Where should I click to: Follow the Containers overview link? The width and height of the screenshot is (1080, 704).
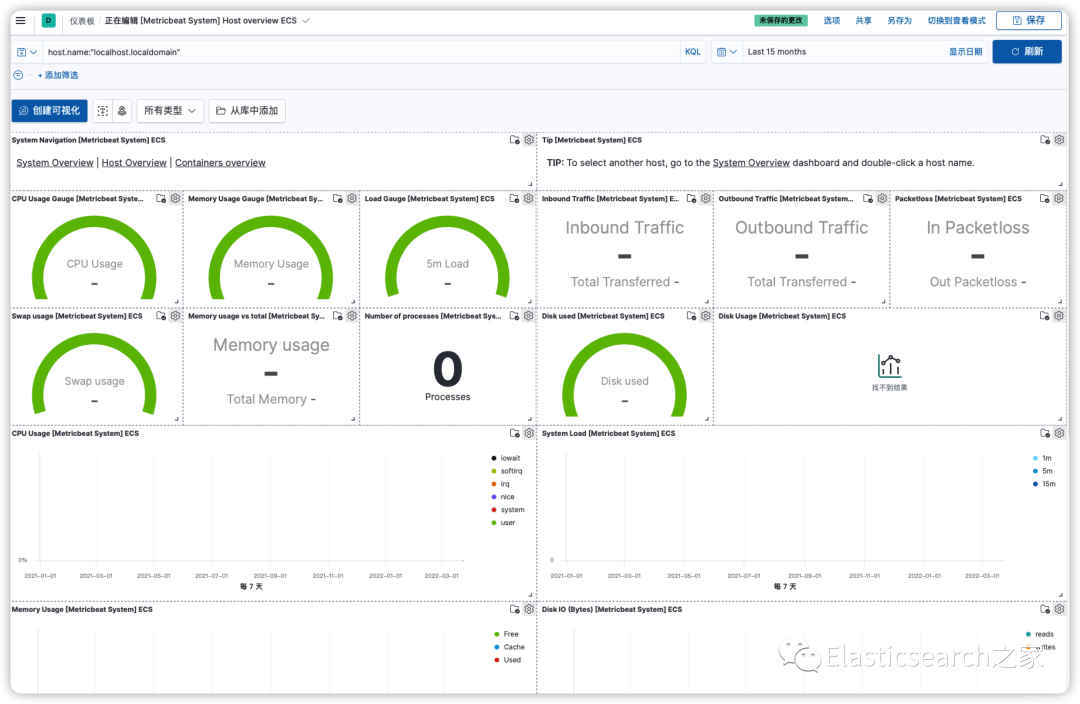pyautogui.click(x=220, y=163)
